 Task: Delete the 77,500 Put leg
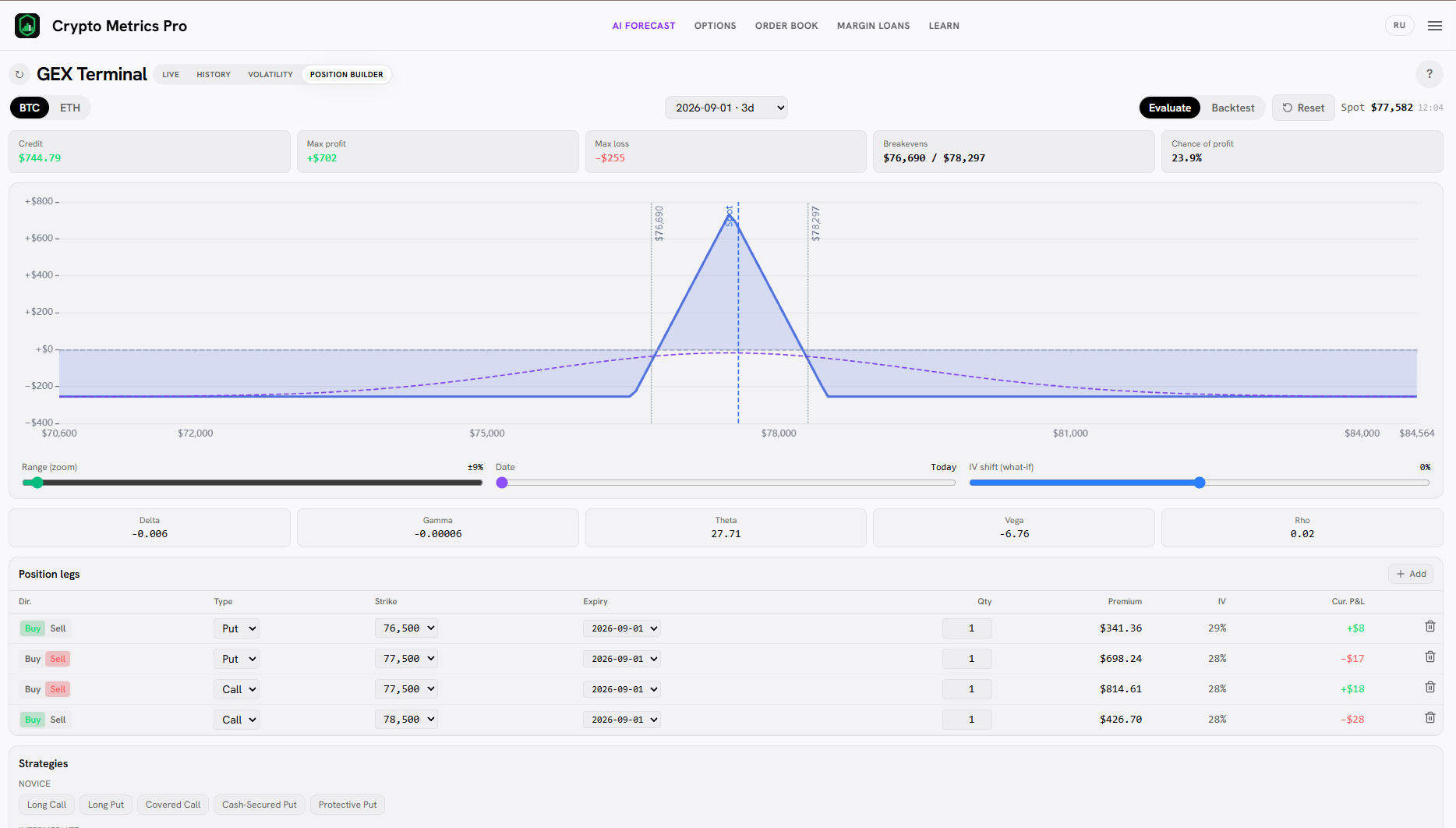pyautogui.click(x=1430, y=657)
